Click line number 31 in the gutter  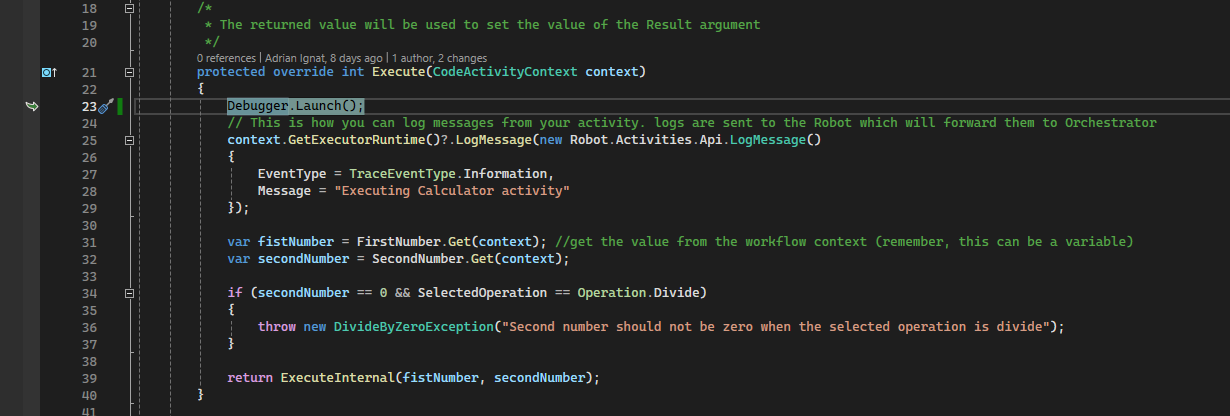click(x=88, y=242)
